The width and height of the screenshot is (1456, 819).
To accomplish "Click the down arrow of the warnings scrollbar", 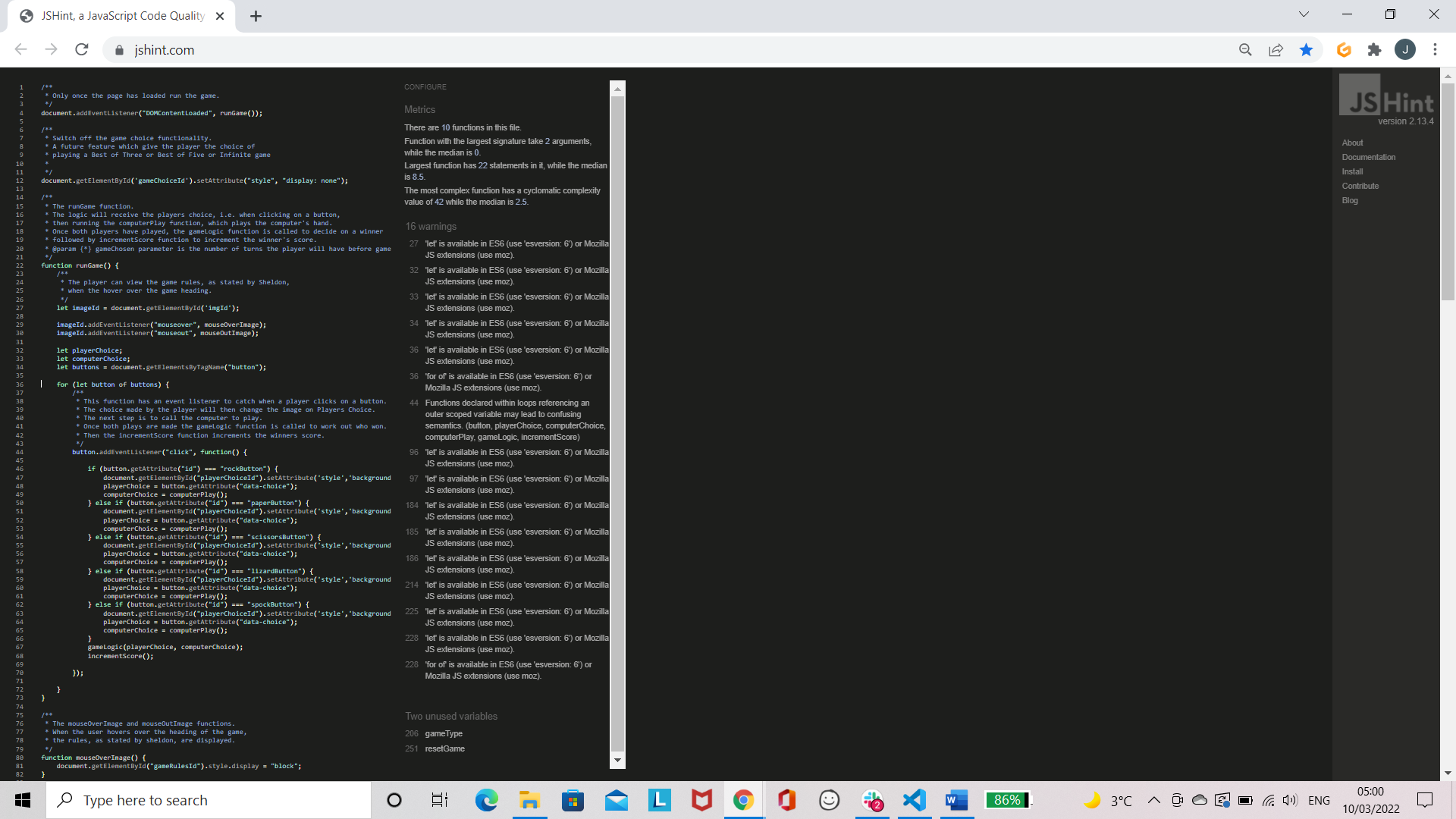I will pos(617,760).
